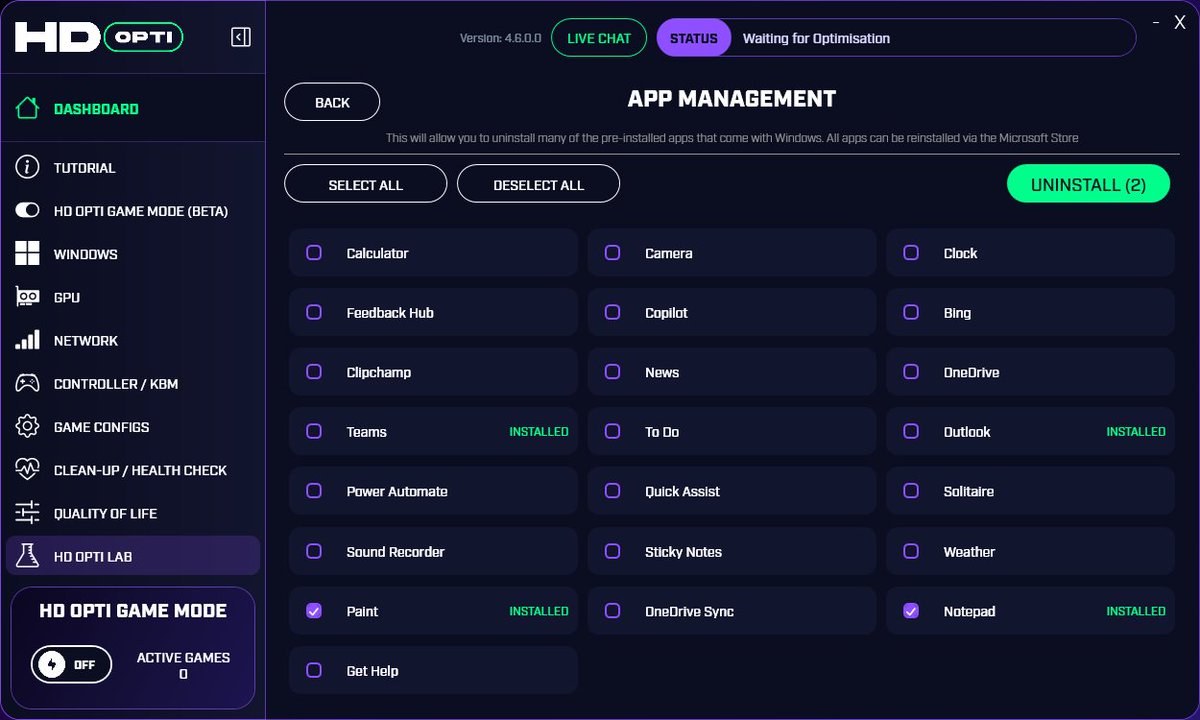Click the Back button
The width and height of the screenshot is (1200, 720).
[x=332, y=102]
